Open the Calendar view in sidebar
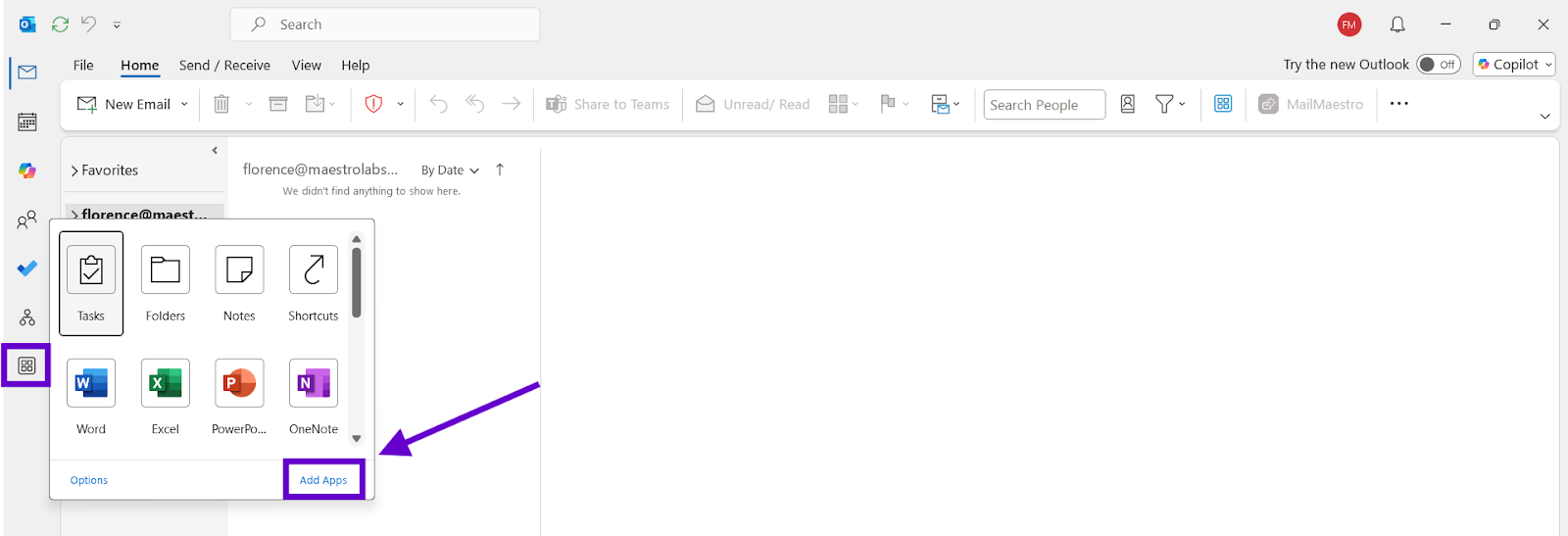The image size is (1568, 536). [27, 122]
